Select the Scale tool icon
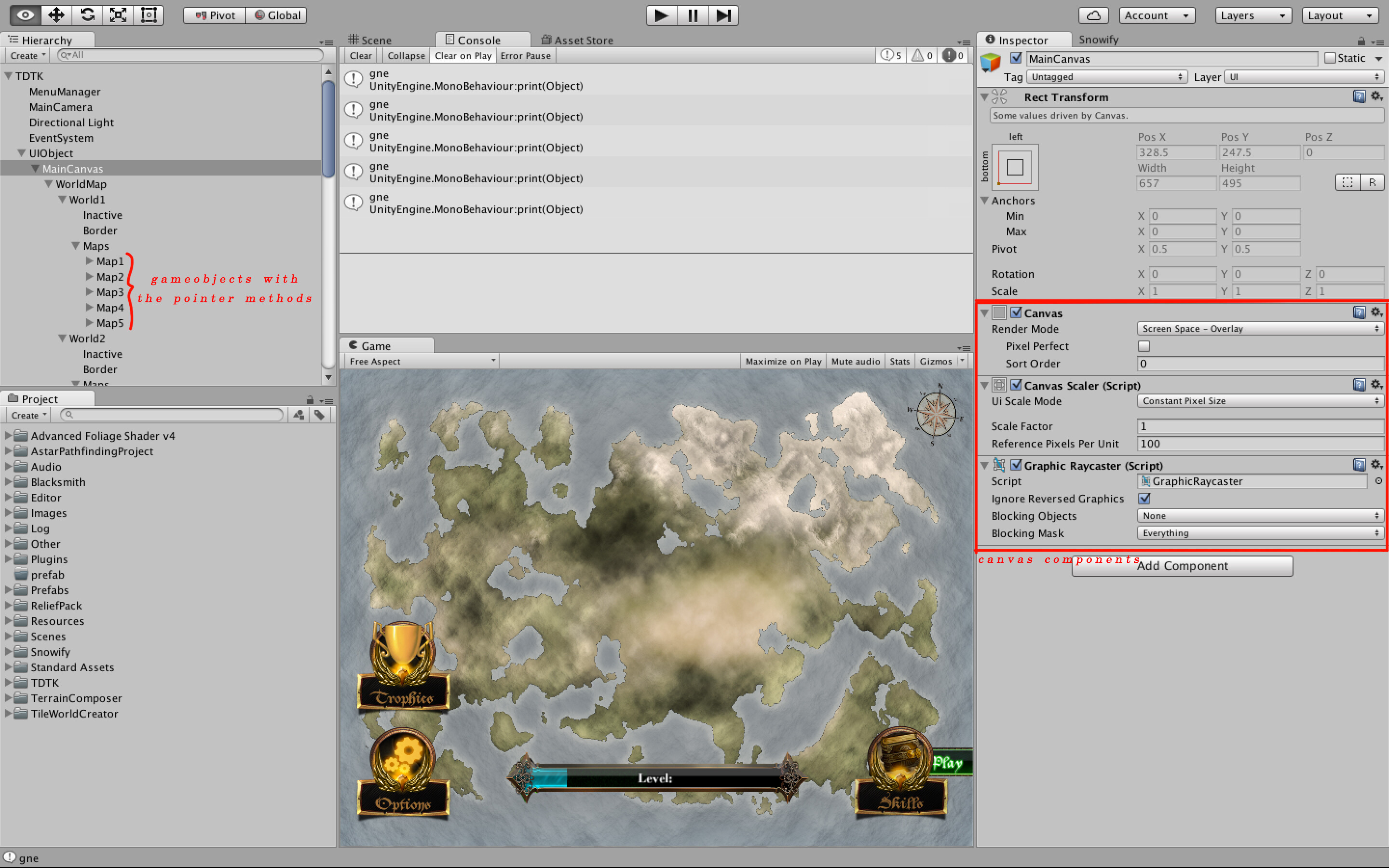 click(118, 15)
